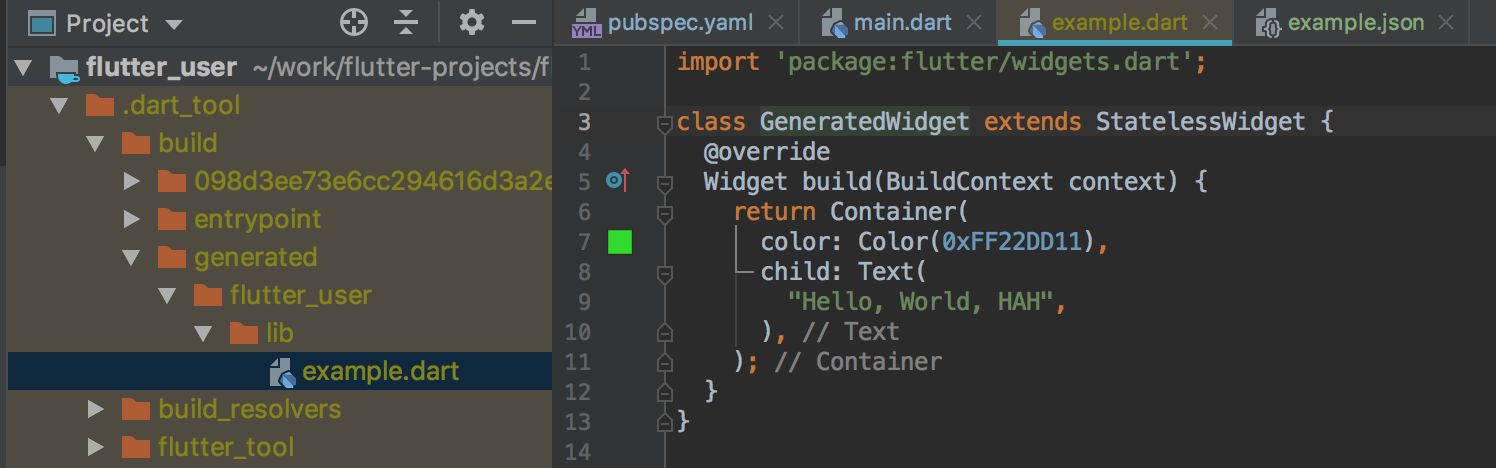
Task: Collapse the .dart_tool folder
Action: pos(60,106)
